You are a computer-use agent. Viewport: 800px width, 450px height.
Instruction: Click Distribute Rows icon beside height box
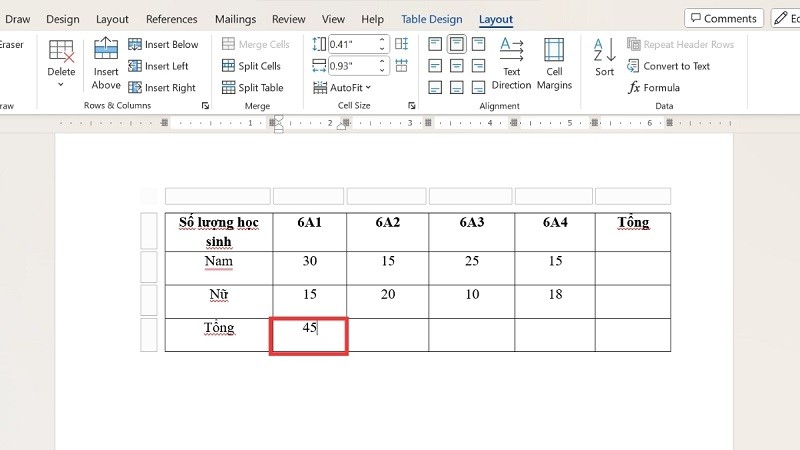point(402,44)
